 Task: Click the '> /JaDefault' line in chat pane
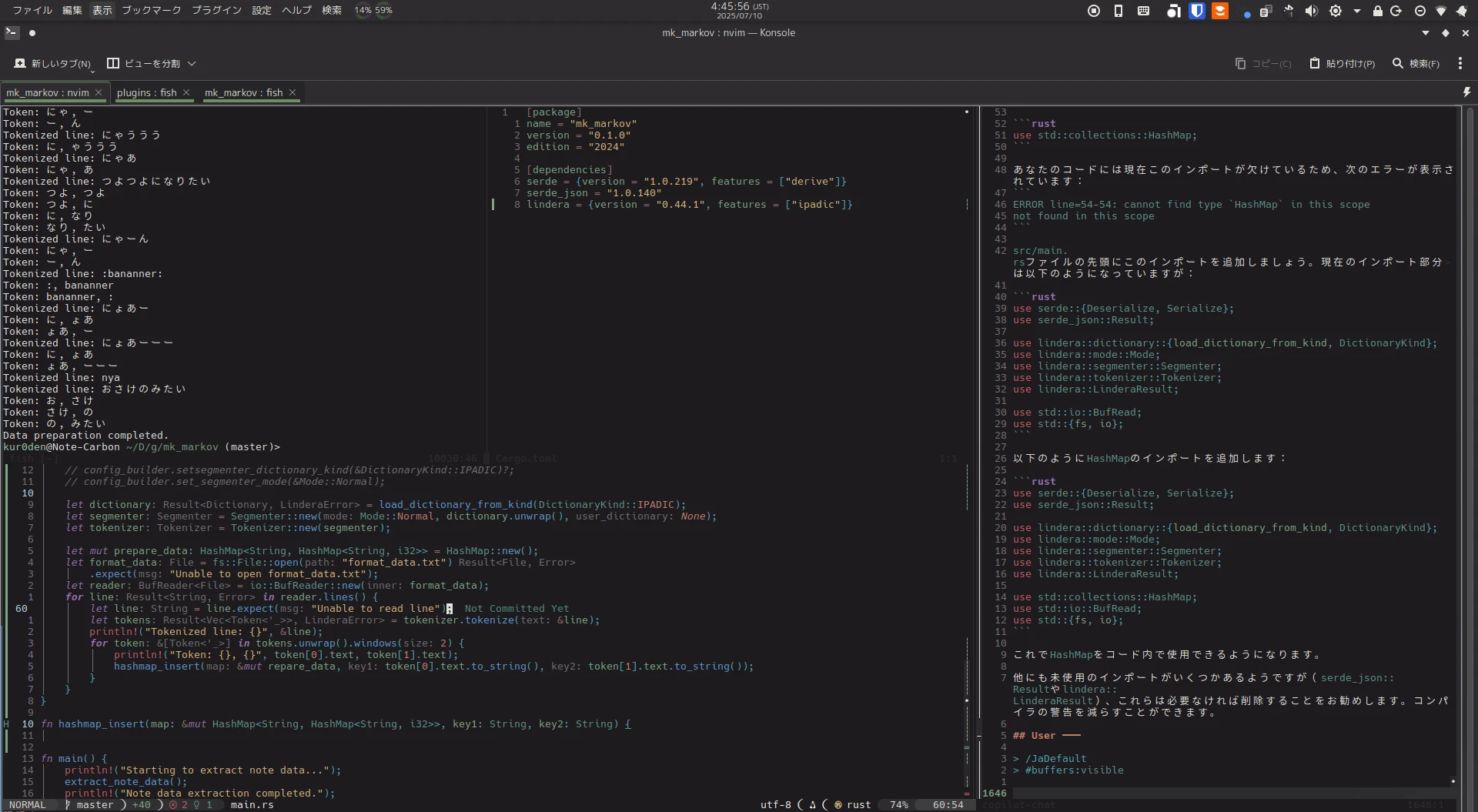point(1050,759)
